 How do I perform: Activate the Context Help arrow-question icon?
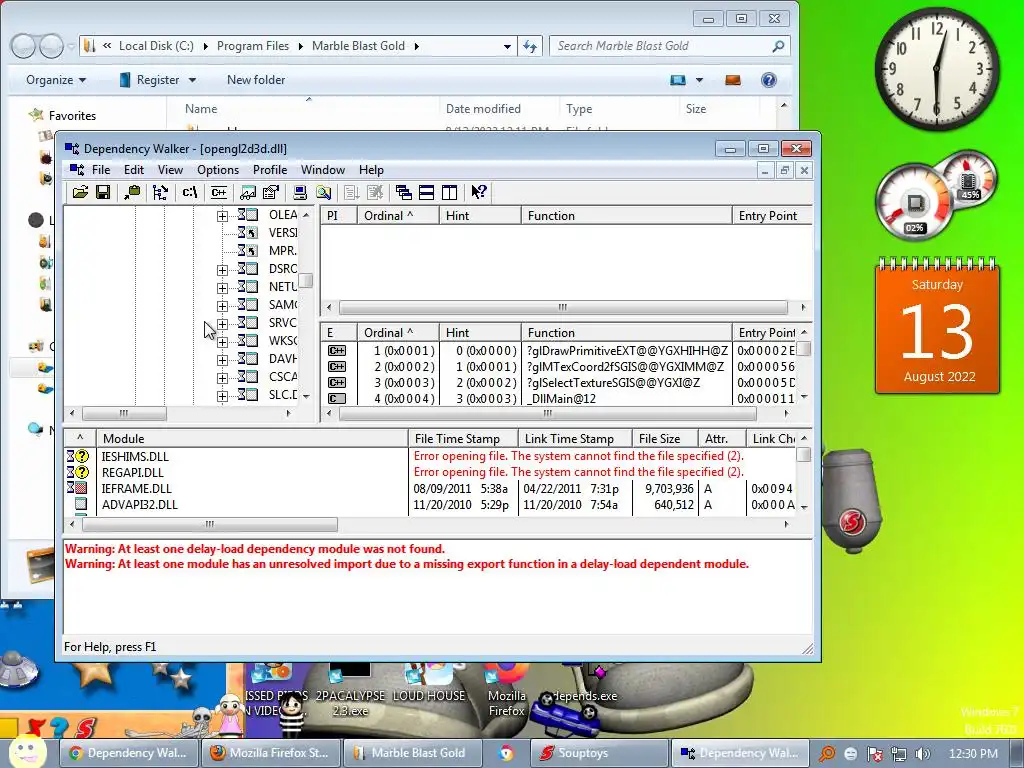coord(479,192)
